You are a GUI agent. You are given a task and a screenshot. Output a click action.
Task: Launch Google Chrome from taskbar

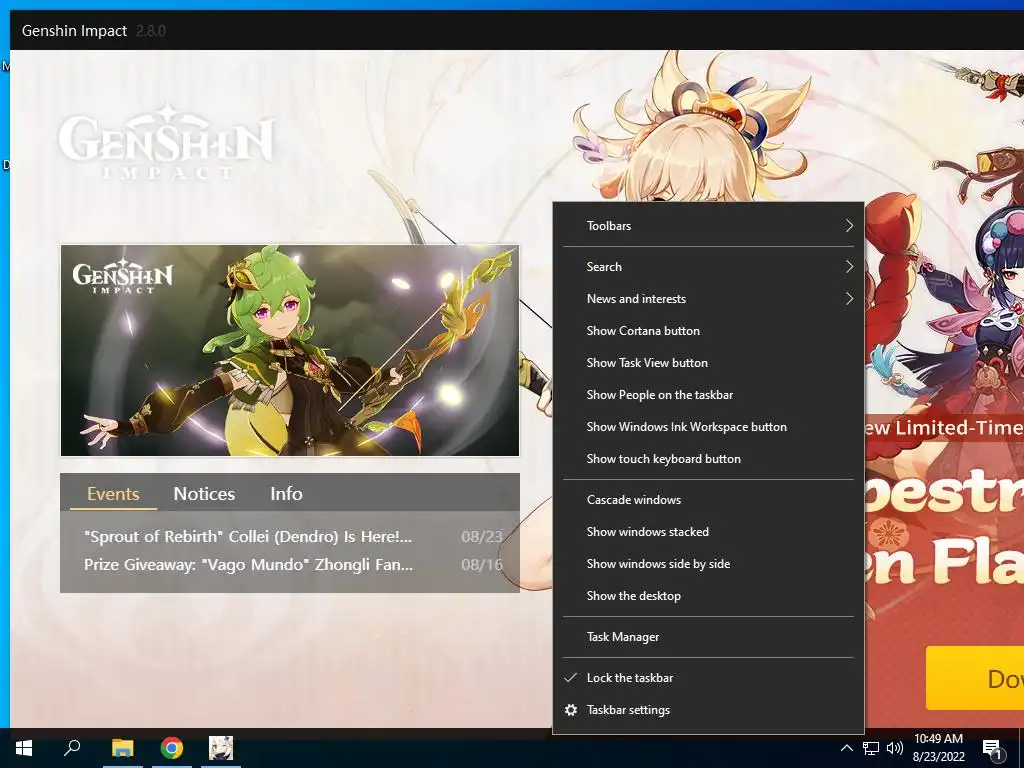pyautogui.click(x=172, y=748)
